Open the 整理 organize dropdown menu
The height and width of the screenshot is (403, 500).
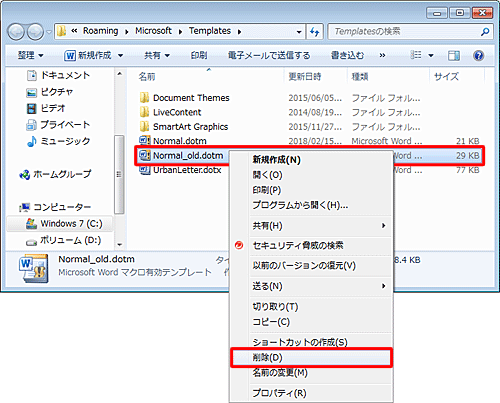tap(30, 55)
